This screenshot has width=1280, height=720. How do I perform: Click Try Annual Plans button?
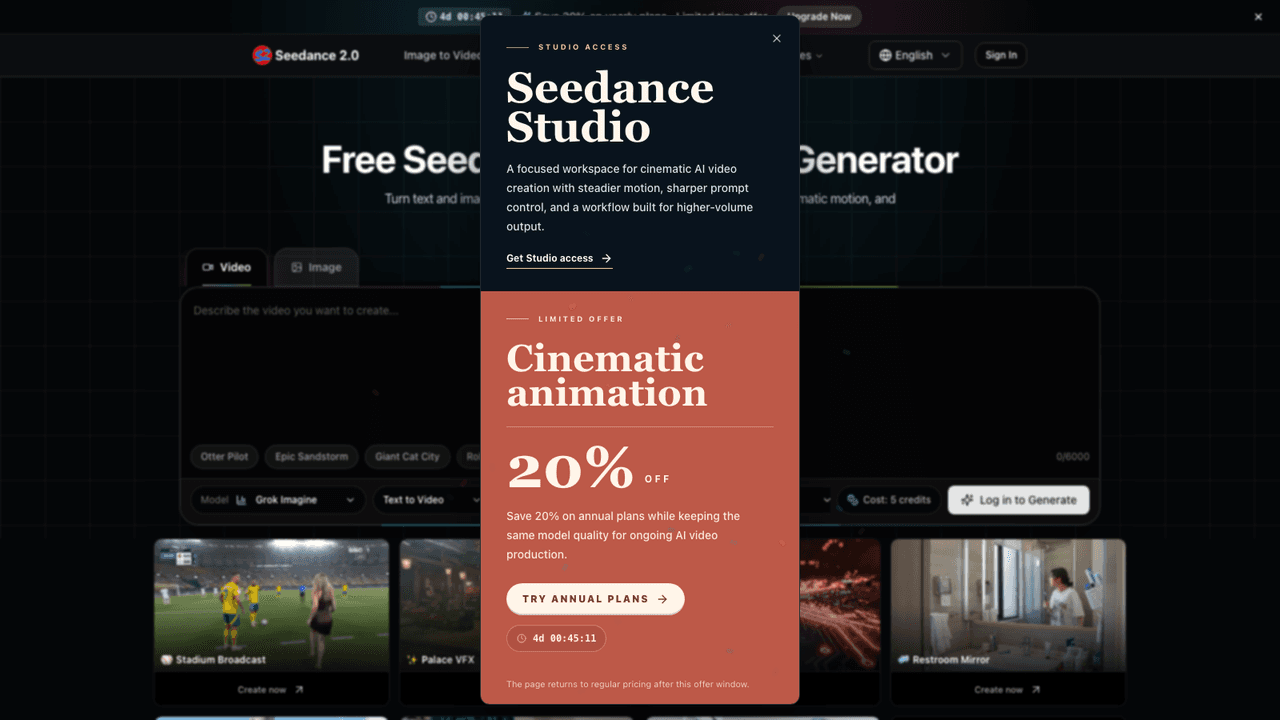(595, 599)
